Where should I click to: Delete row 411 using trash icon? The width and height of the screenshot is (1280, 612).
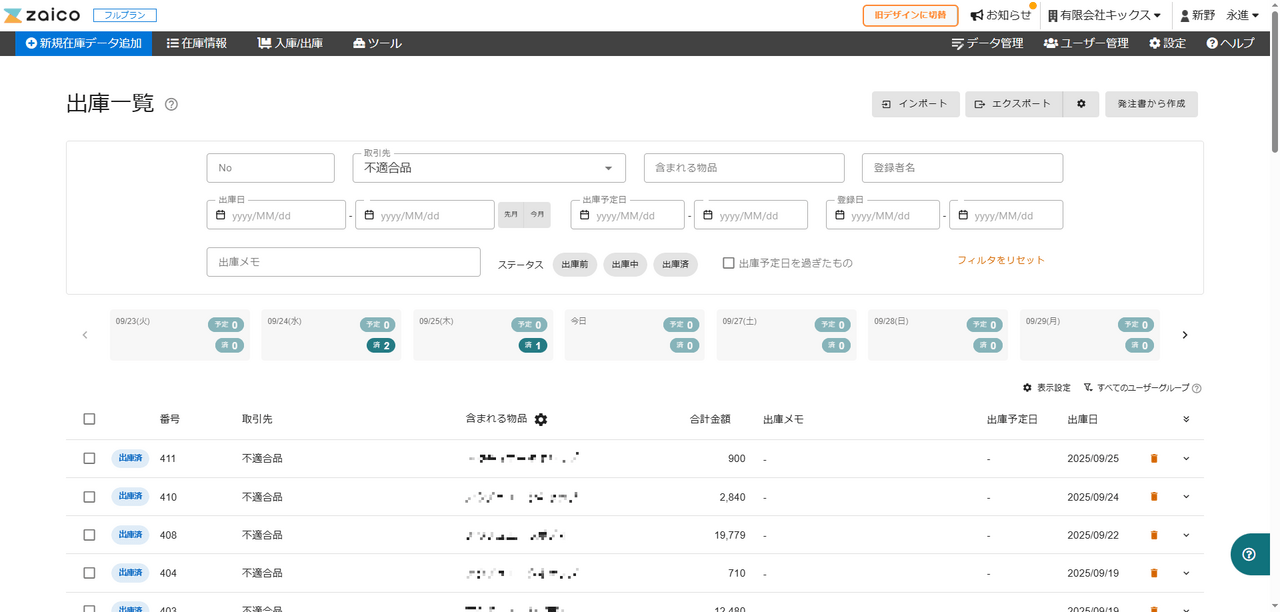click(1153, 458)
